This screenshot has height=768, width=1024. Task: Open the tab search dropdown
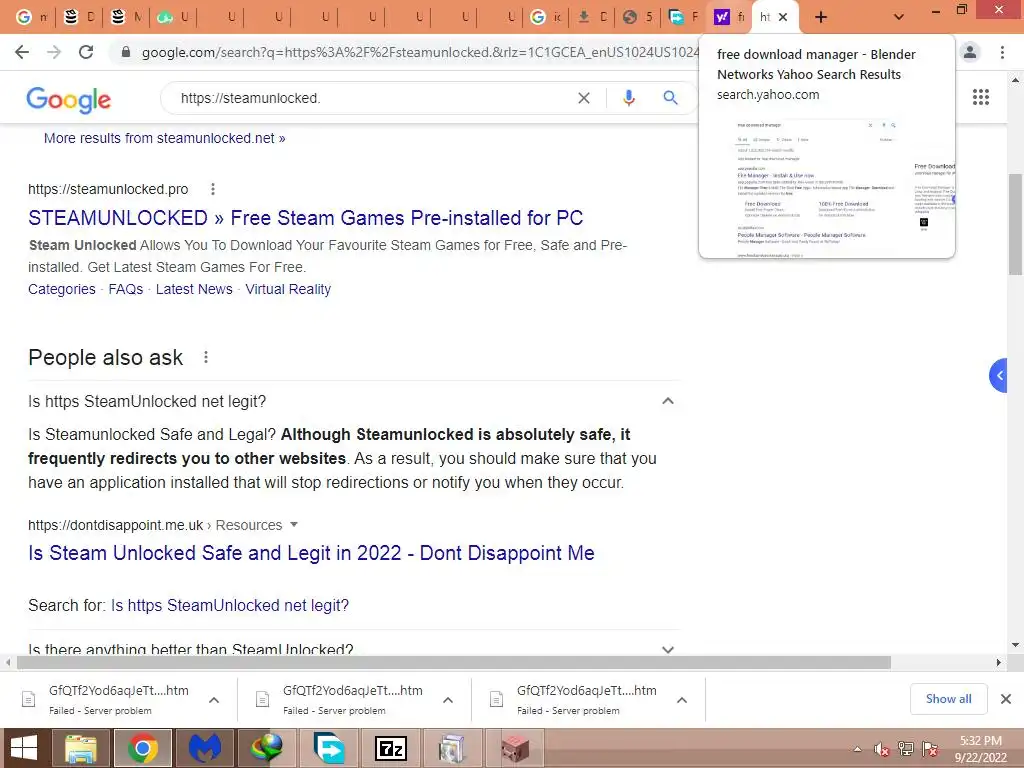pyautogui.click(x=899, y=18)
